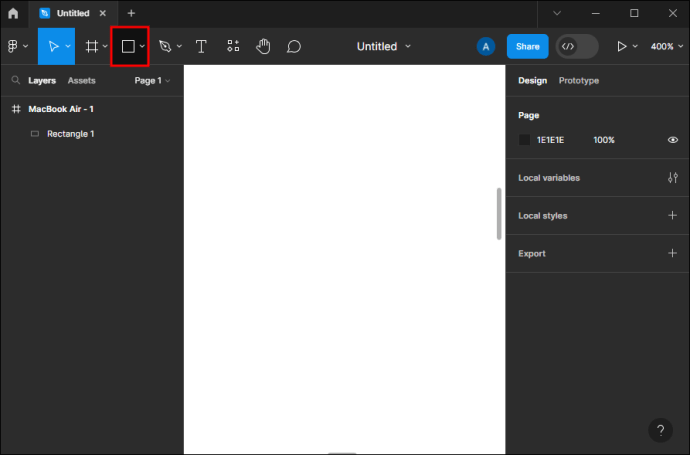The height and width of the screenshot is (455, 690).
Task: Open local variables settings icon
Action: 672,178
